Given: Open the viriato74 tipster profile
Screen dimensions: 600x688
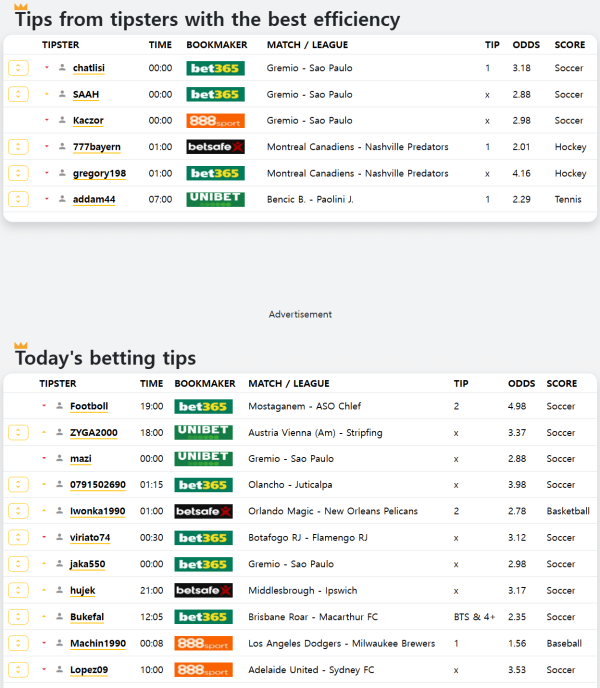Looking at the screenshot, I should coord(90,538).
